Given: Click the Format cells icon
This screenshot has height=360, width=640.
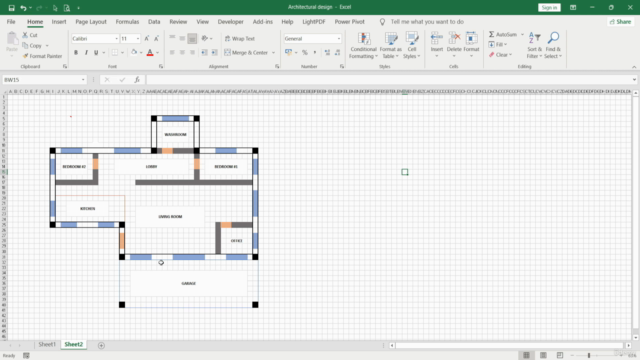Looking at the screenshot, I should pyautogui.click(x=471, y=38).
